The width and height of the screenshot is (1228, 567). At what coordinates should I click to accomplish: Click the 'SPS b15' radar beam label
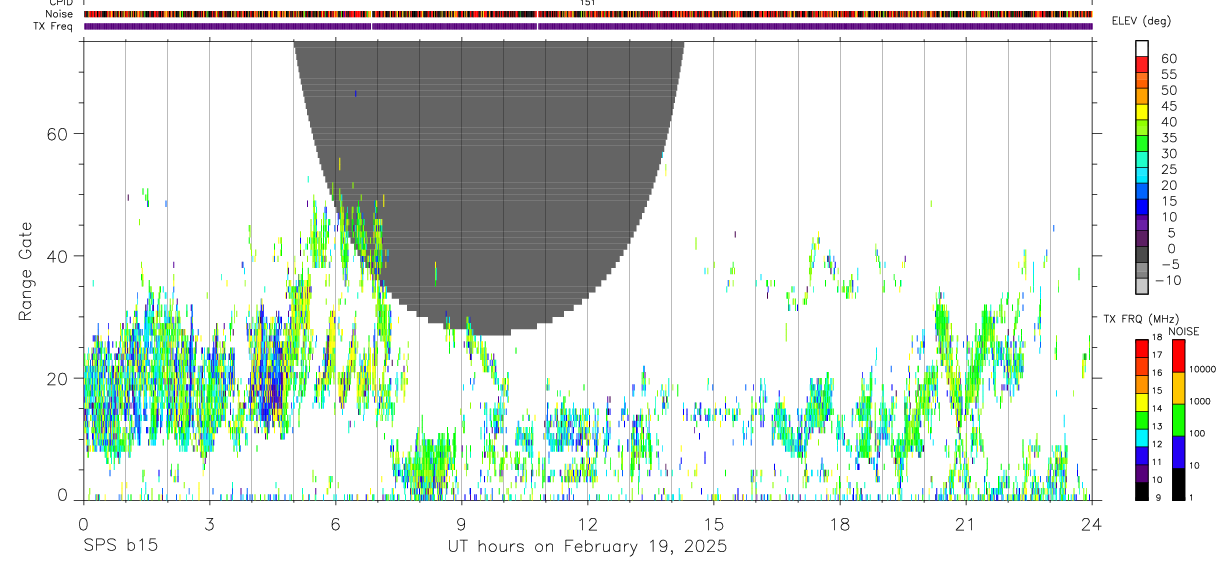coord(120,546)
